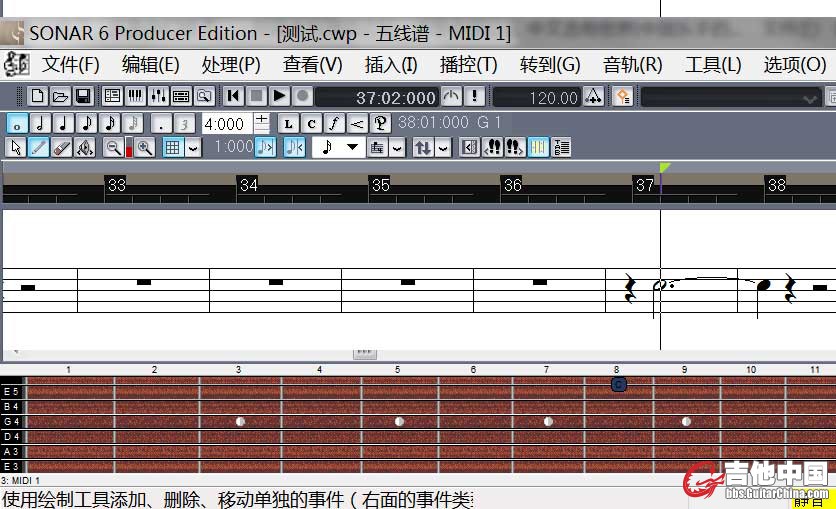The image size is (836, 509).
Task: Select whole note duration
Action: (x=17, y=123)
